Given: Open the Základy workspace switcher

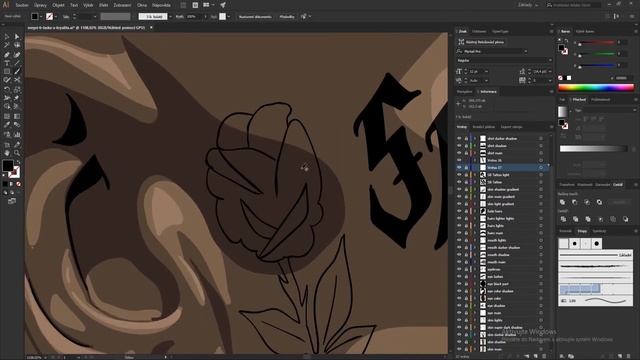Looking at the screenshot, I should coord(528,5).
